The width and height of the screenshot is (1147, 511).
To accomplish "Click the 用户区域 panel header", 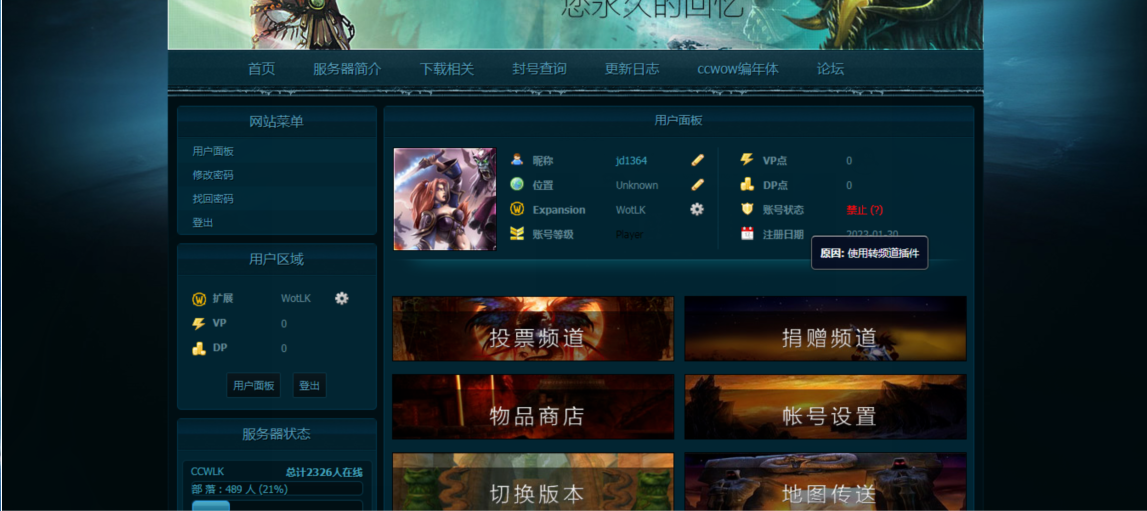I will (x=277, y=259).
